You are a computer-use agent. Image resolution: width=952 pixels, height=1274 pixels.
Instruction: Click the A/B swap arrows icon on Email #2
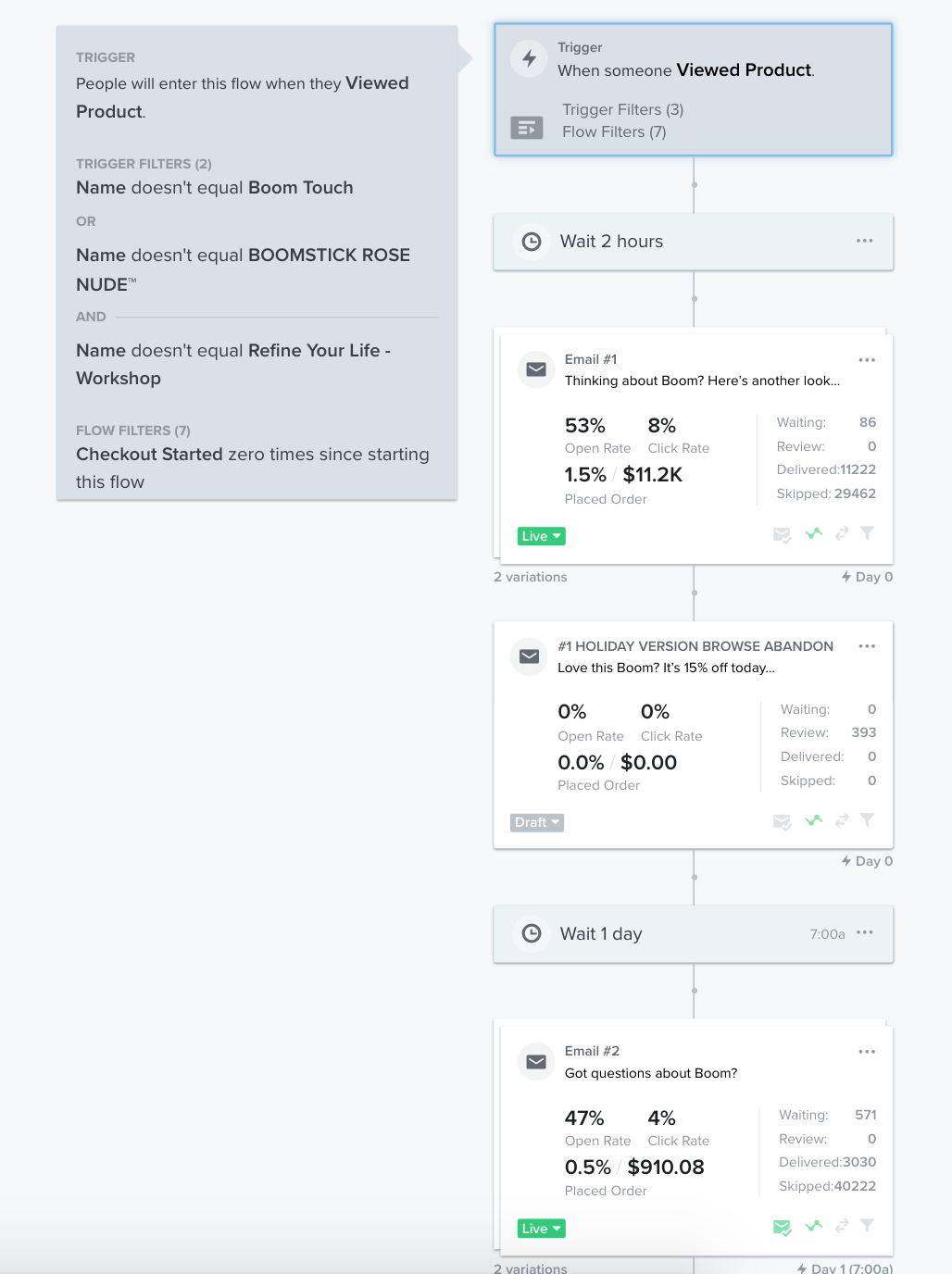pyautogui.click(x=841, y=1226)
